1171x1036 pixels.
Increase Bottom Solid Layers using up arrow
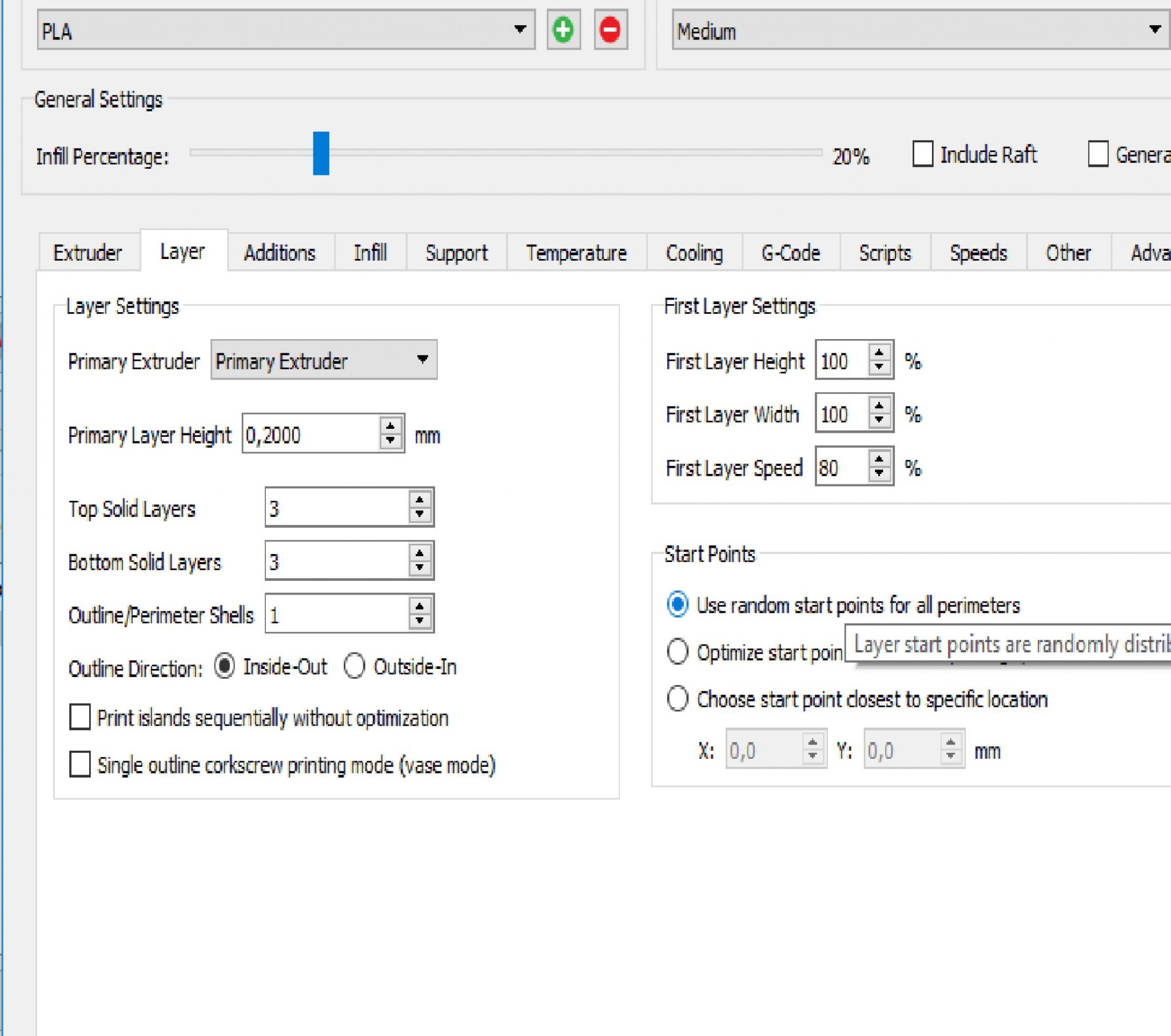419,553
